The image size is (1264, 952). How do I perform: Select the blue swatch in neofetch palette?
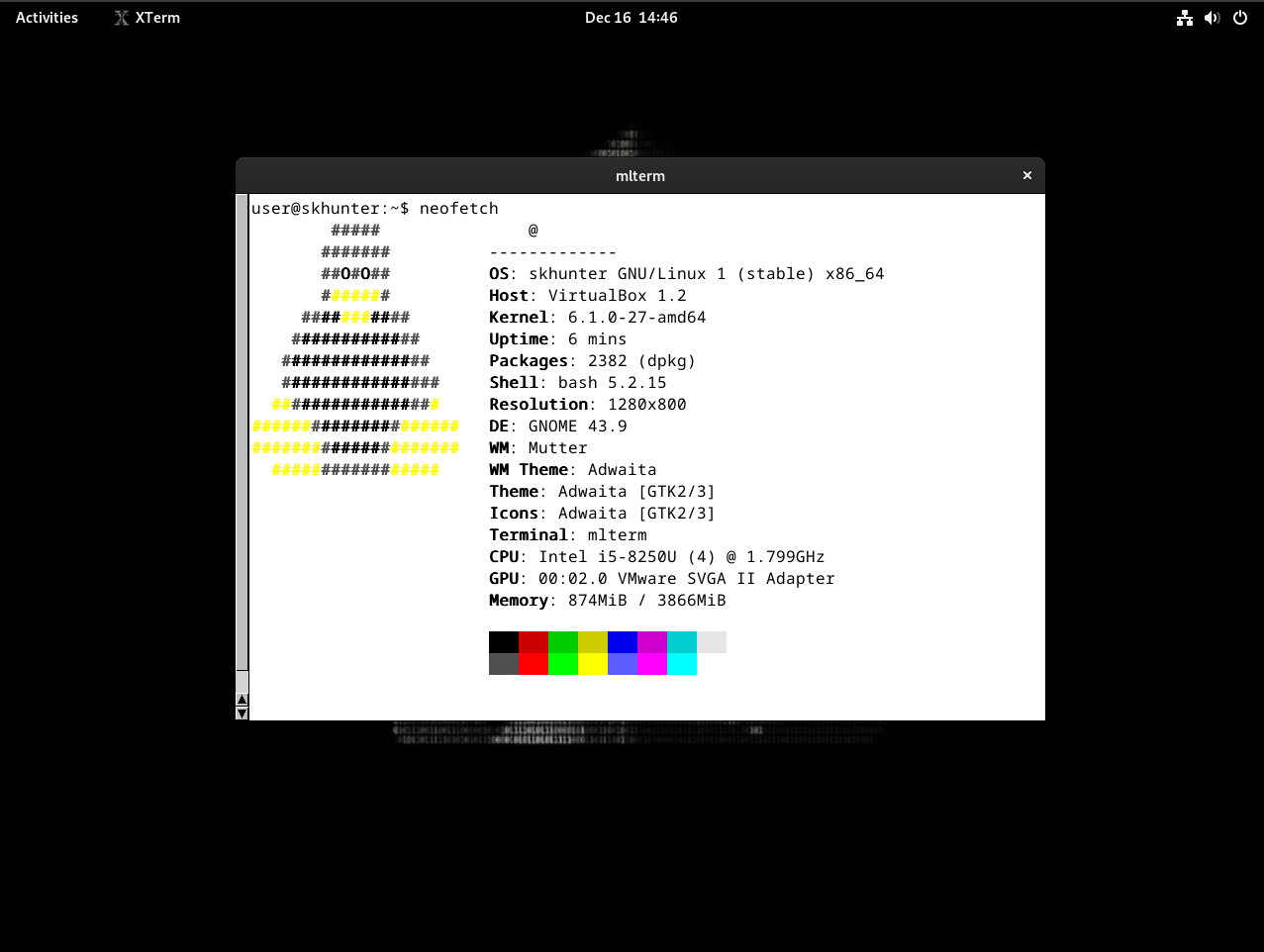pyautogui.click(x=623, y=641)
